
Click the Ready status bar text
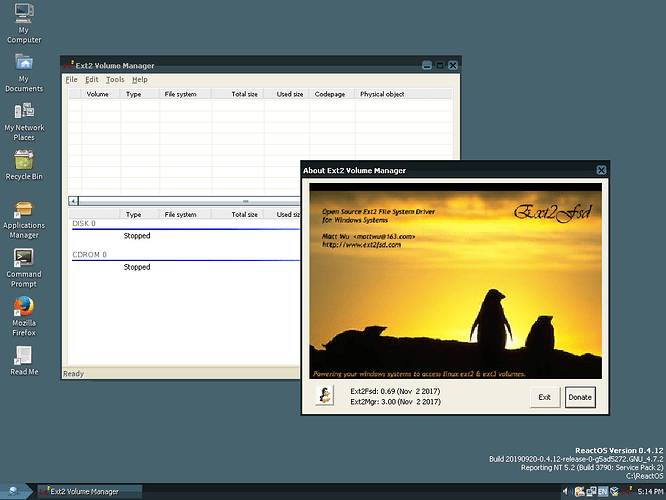point(73,374)
